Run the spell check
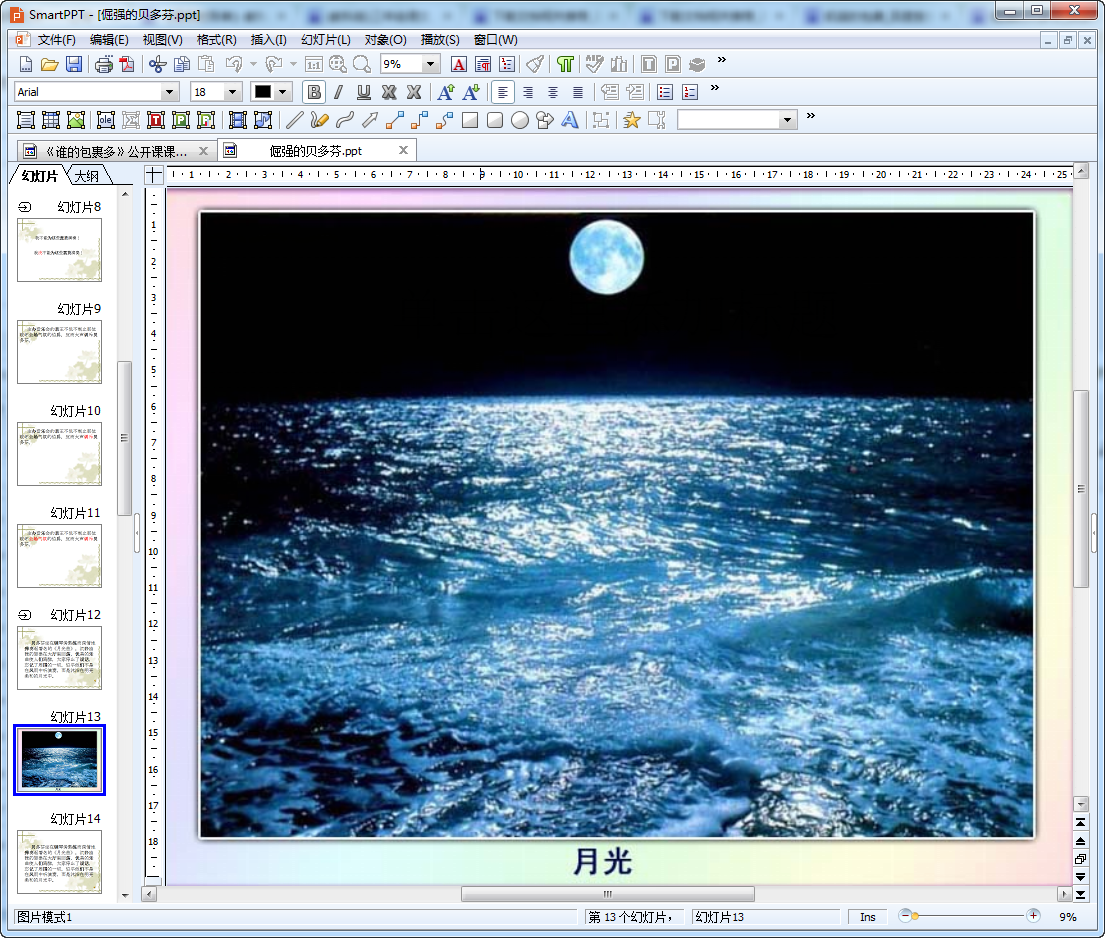 click(x=595, y=64)
